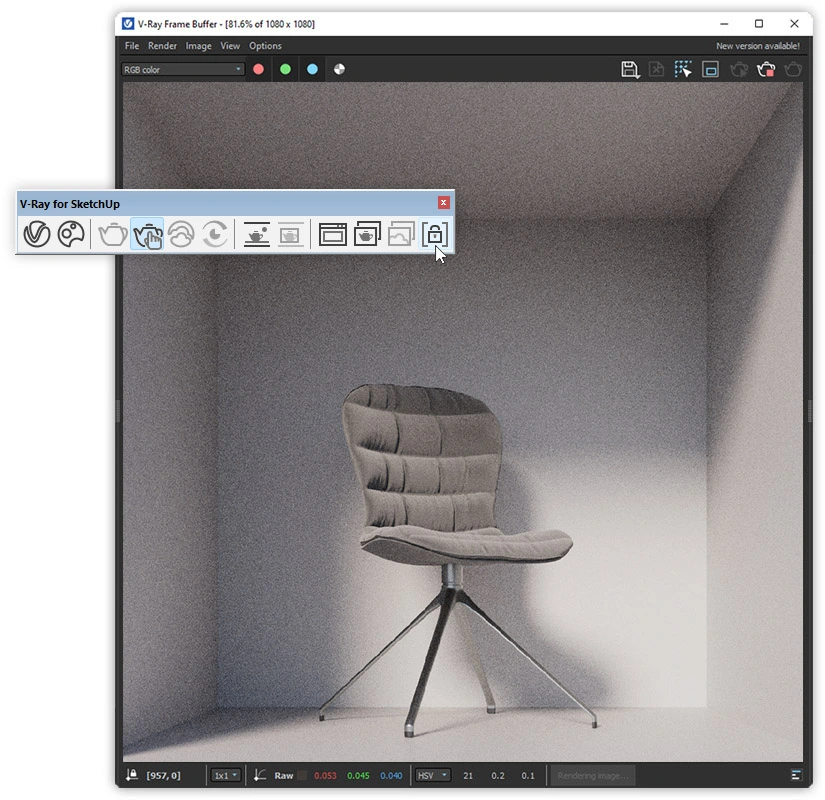Image resolution: width=825 pixels, height=800 pixels.
Task: Toggle the red color channel
Action: (x=258, y=68)
